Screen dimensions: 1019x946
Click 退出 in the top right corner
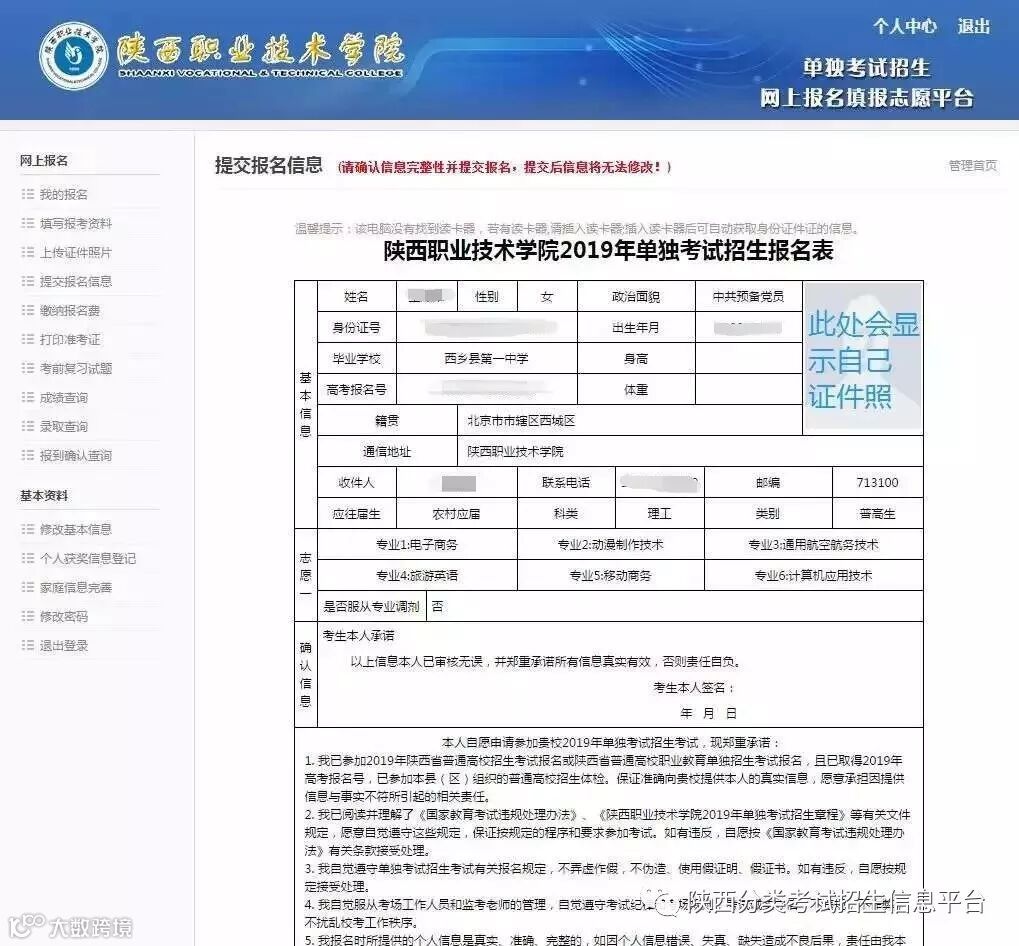[x=974, y=27]
